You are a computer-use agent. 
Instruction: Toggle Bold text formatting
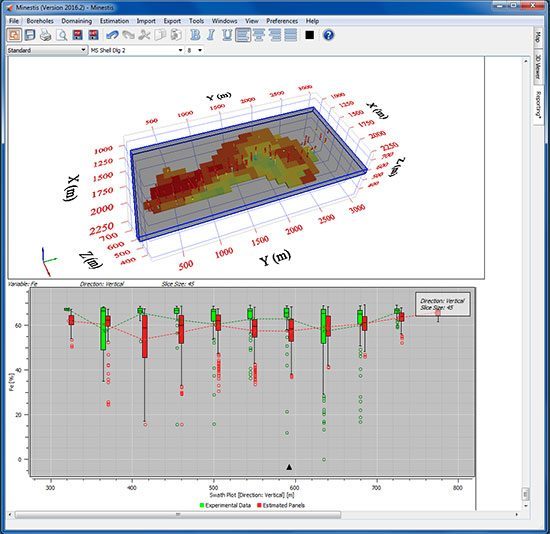tap(195, 35)
